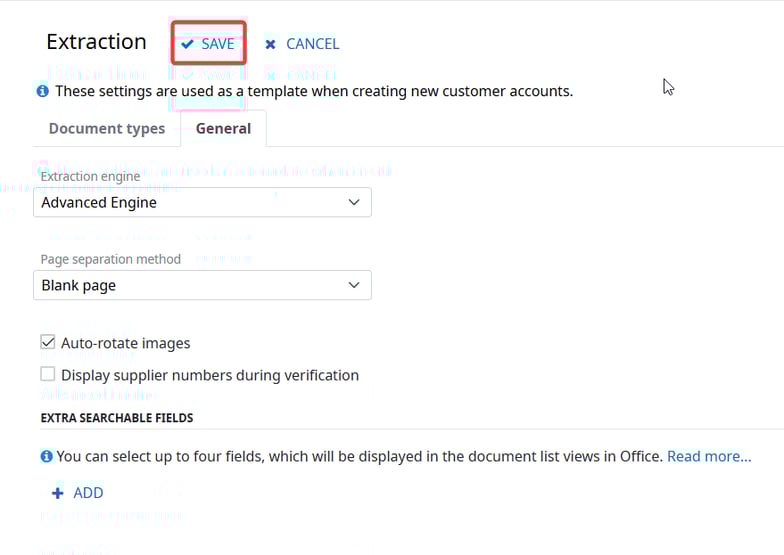
Task: Click the info icon by searchable fields note
Action: [x=46, y=456]
